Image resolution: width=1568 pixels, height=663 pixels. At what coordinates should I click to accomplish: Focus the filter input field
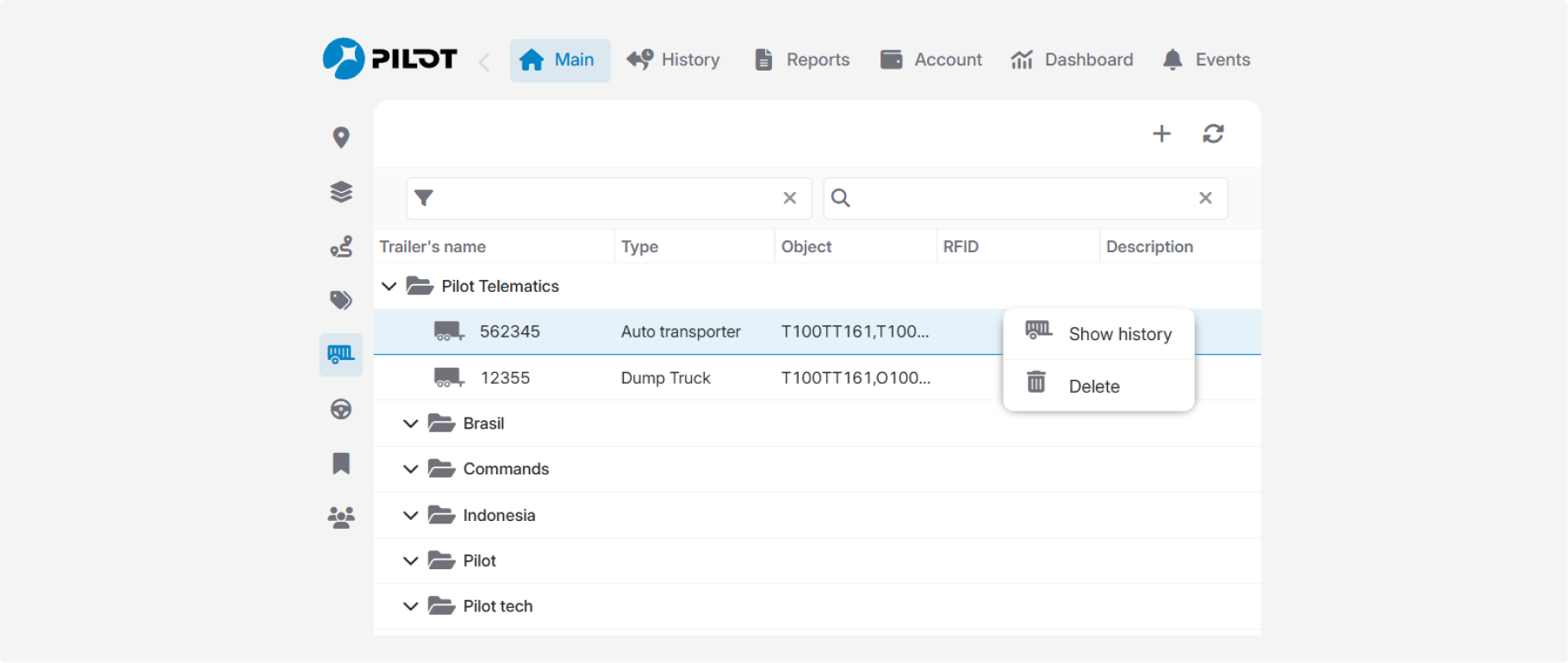609,198
